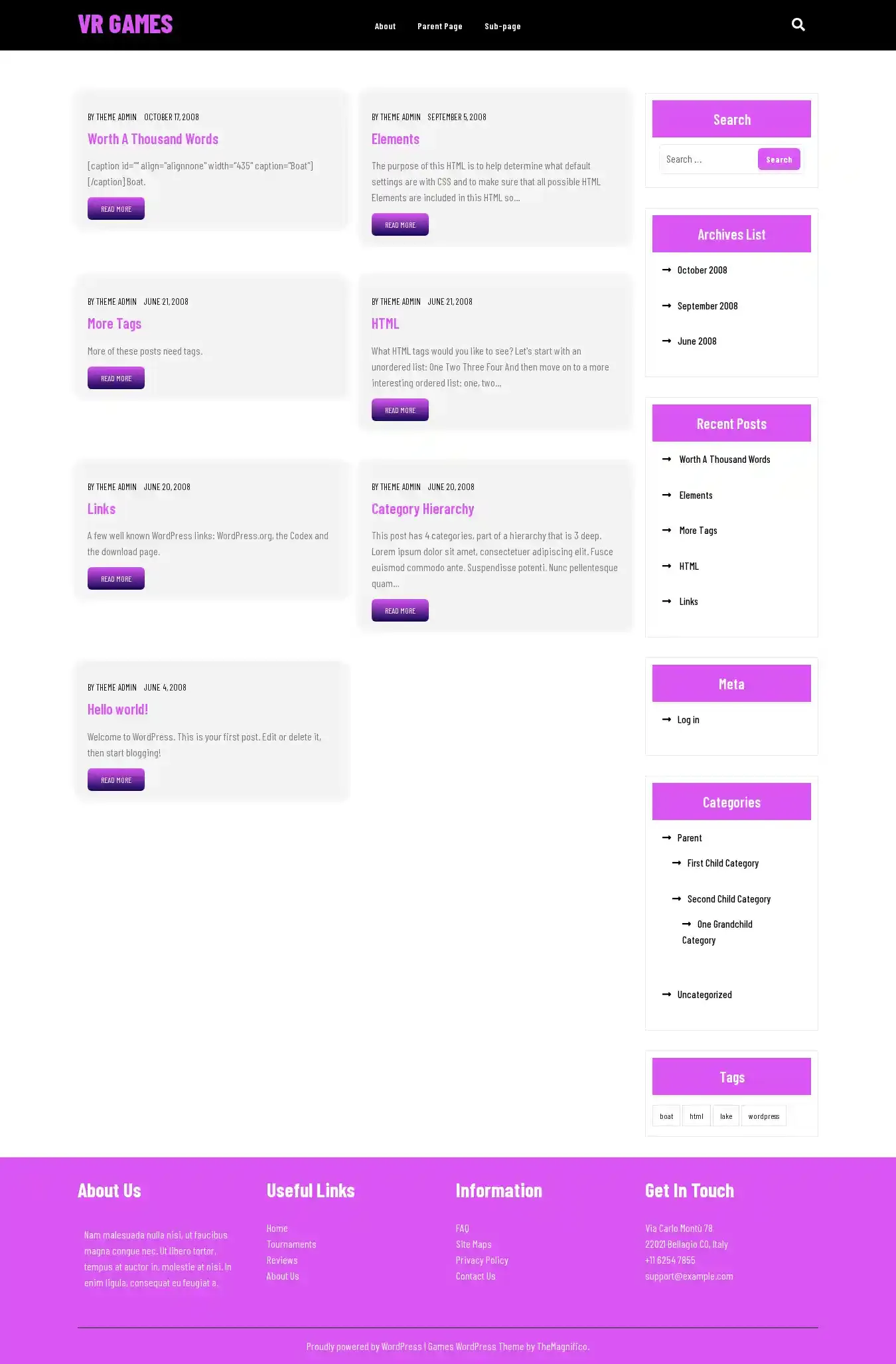Viewport: 896px width, 1364px height.
Task: Click arrow icon beside June 2008 archive
Action: click(x=666, y=341)
